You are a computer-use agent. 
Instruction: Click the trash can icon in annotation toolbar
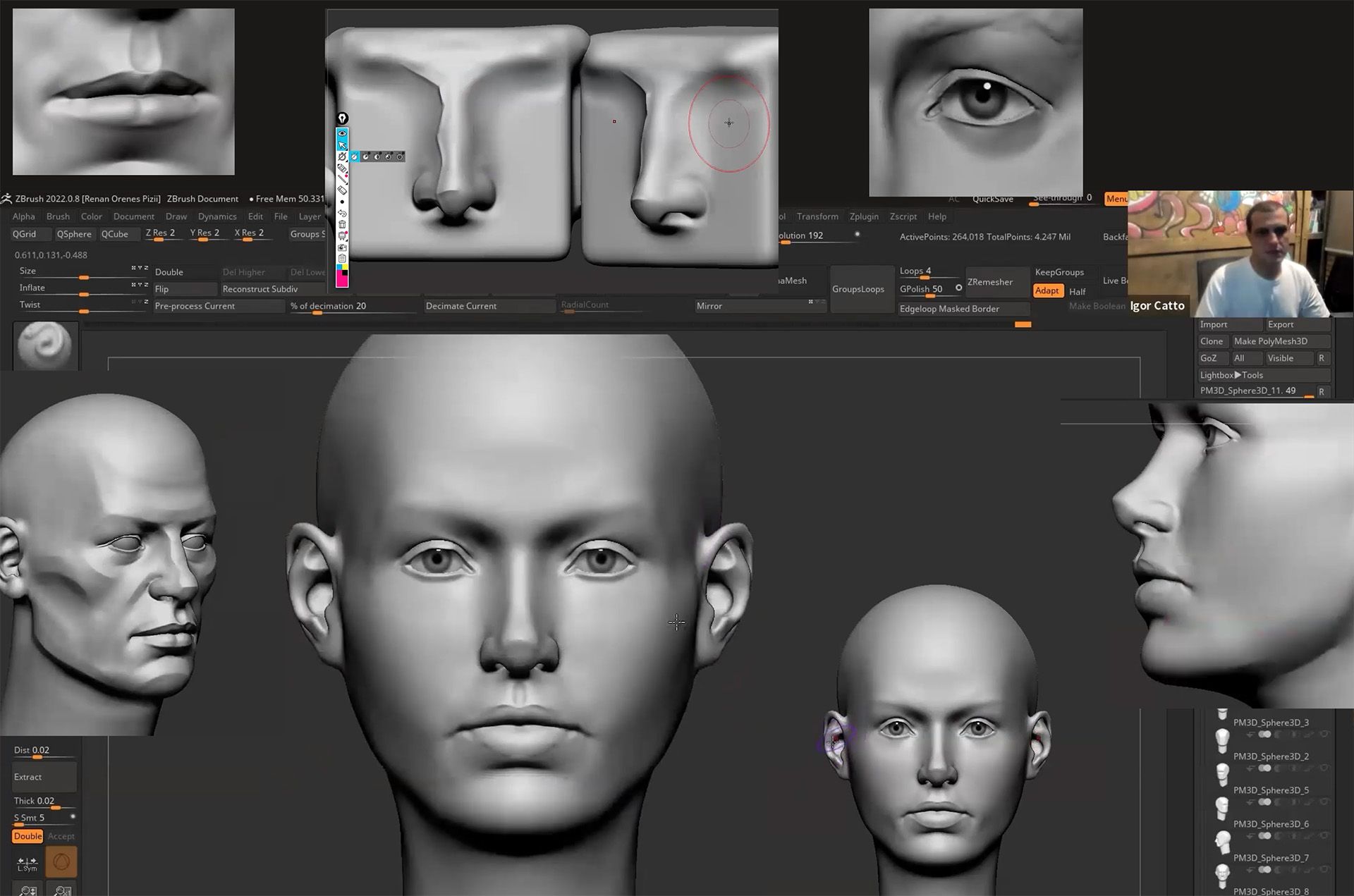coord(342,225)
